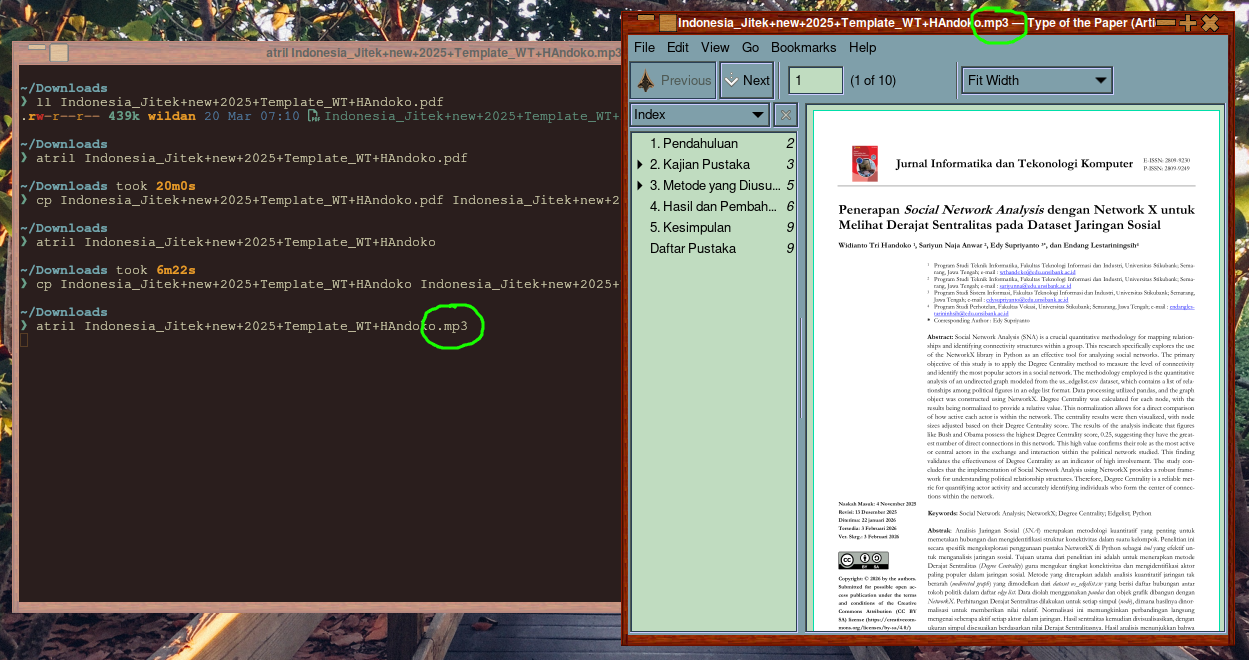Open the File menu

(644, 47)
